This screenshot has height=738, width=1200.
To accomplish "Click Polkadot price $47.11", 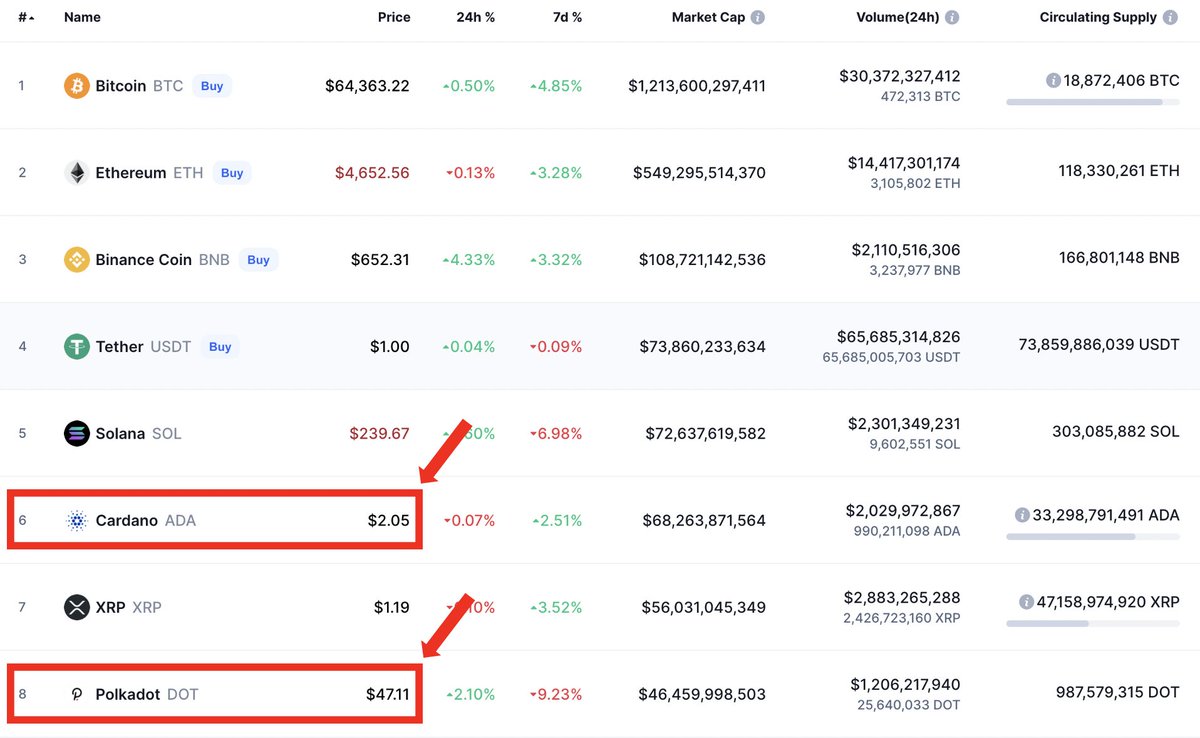I will click(x=388, y=694).
